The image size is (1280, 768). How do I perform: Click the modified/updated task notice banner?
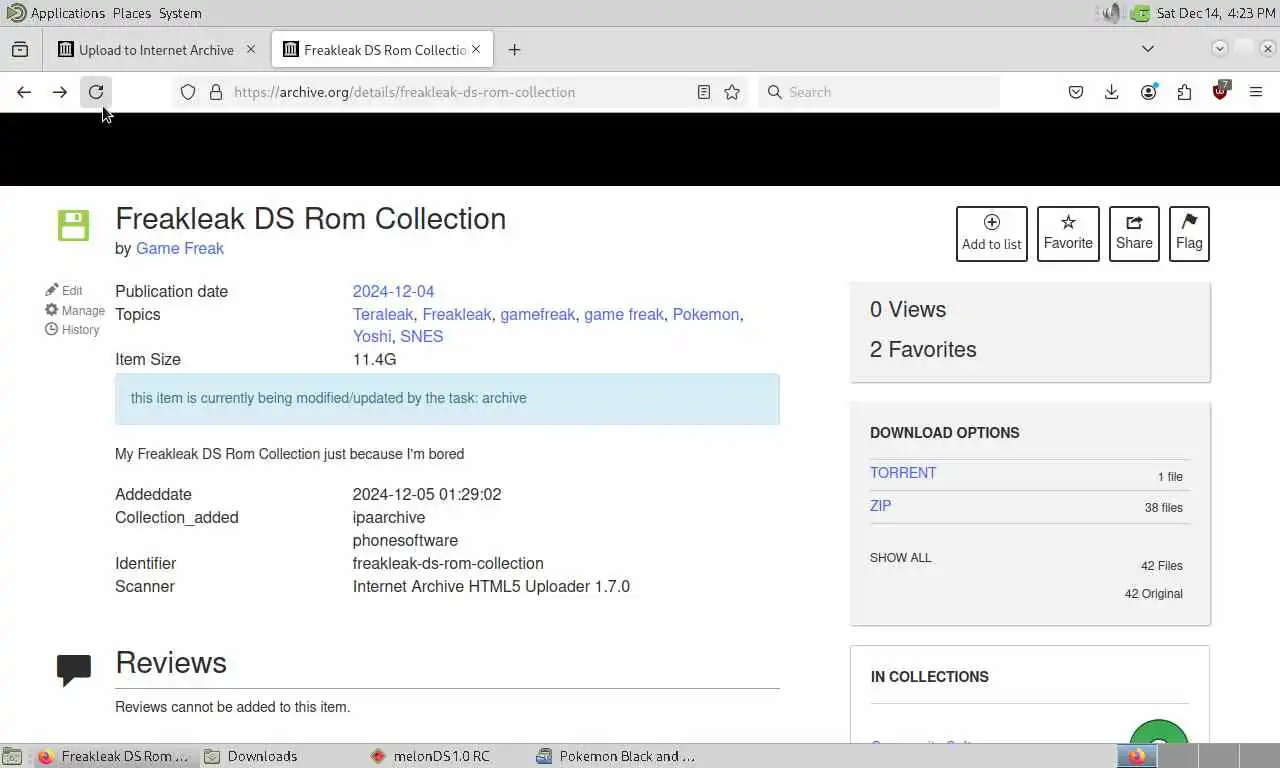[447, 398]
